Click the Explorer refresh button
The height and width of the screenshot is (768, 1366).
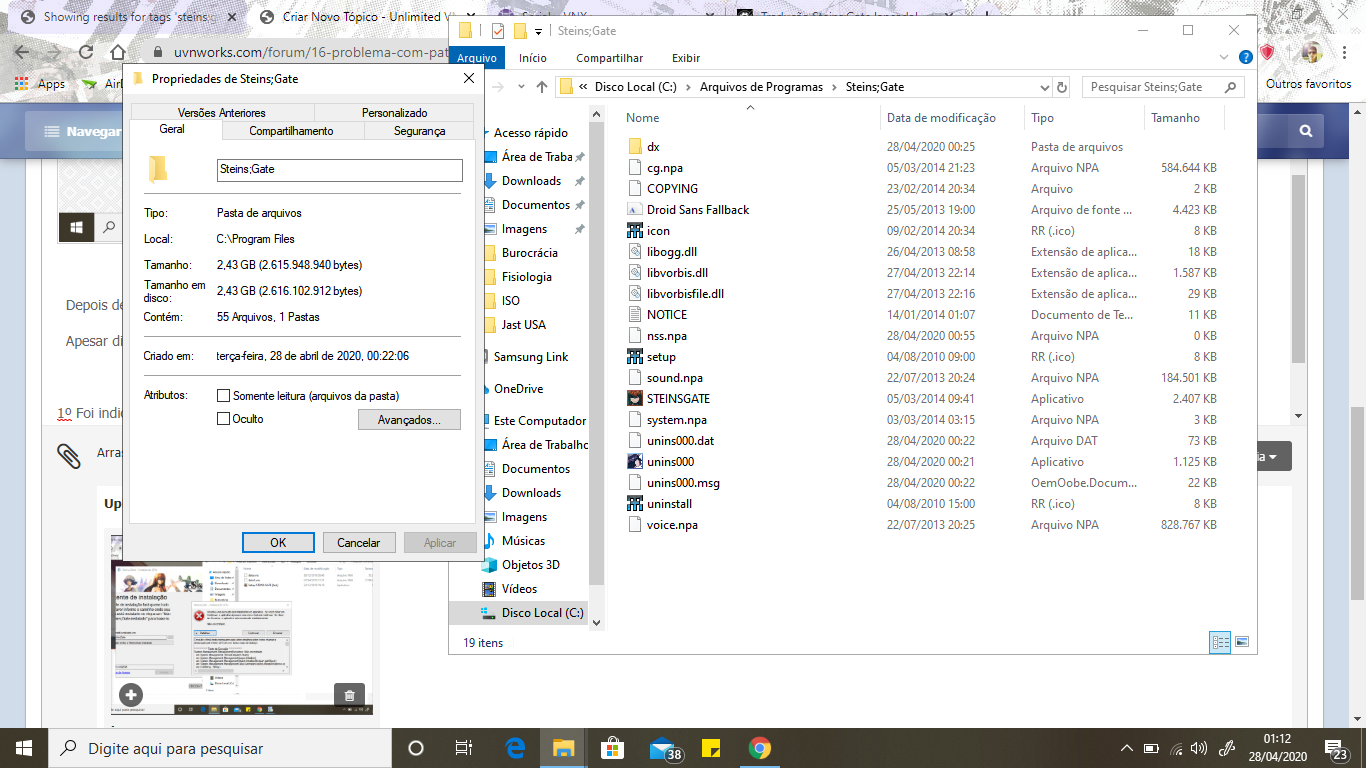(x=1062, y=87)
